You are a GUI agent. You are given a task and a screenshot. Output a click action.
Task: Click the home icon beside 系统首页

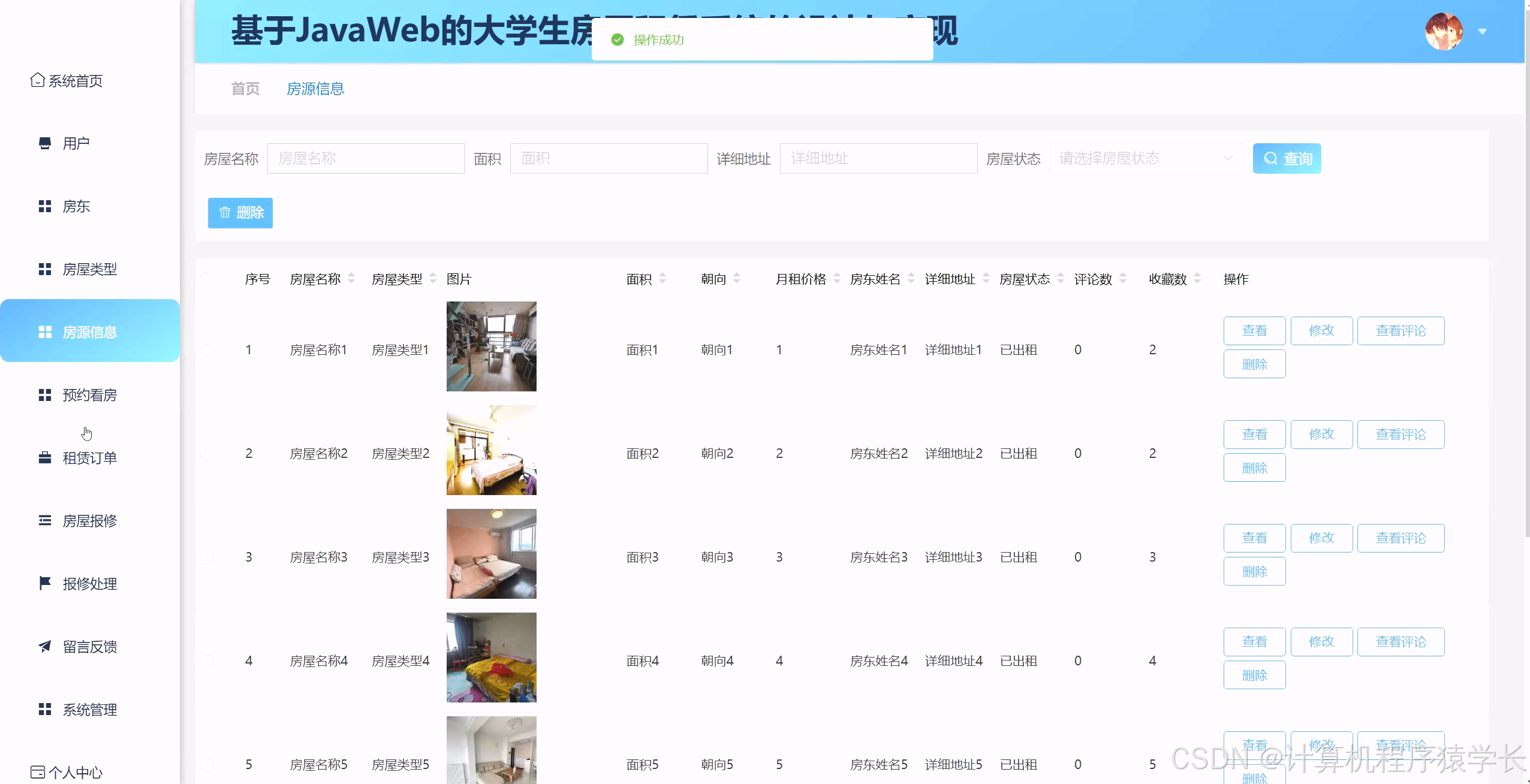coord(38,80)
